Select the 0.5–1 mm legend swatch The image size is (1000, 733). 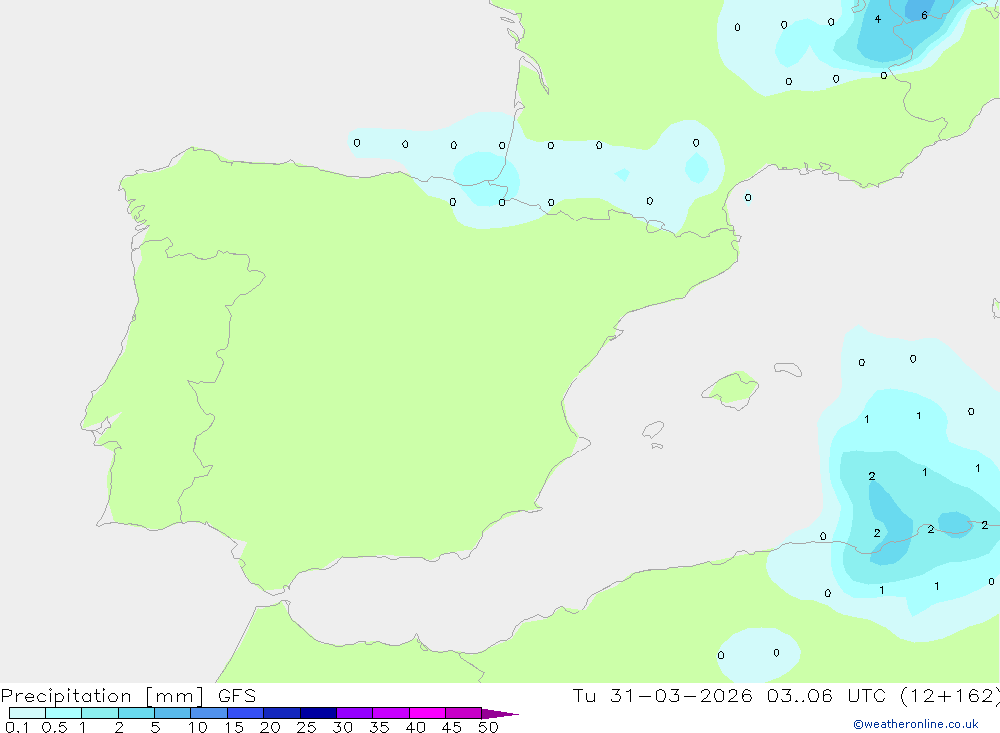64,713
